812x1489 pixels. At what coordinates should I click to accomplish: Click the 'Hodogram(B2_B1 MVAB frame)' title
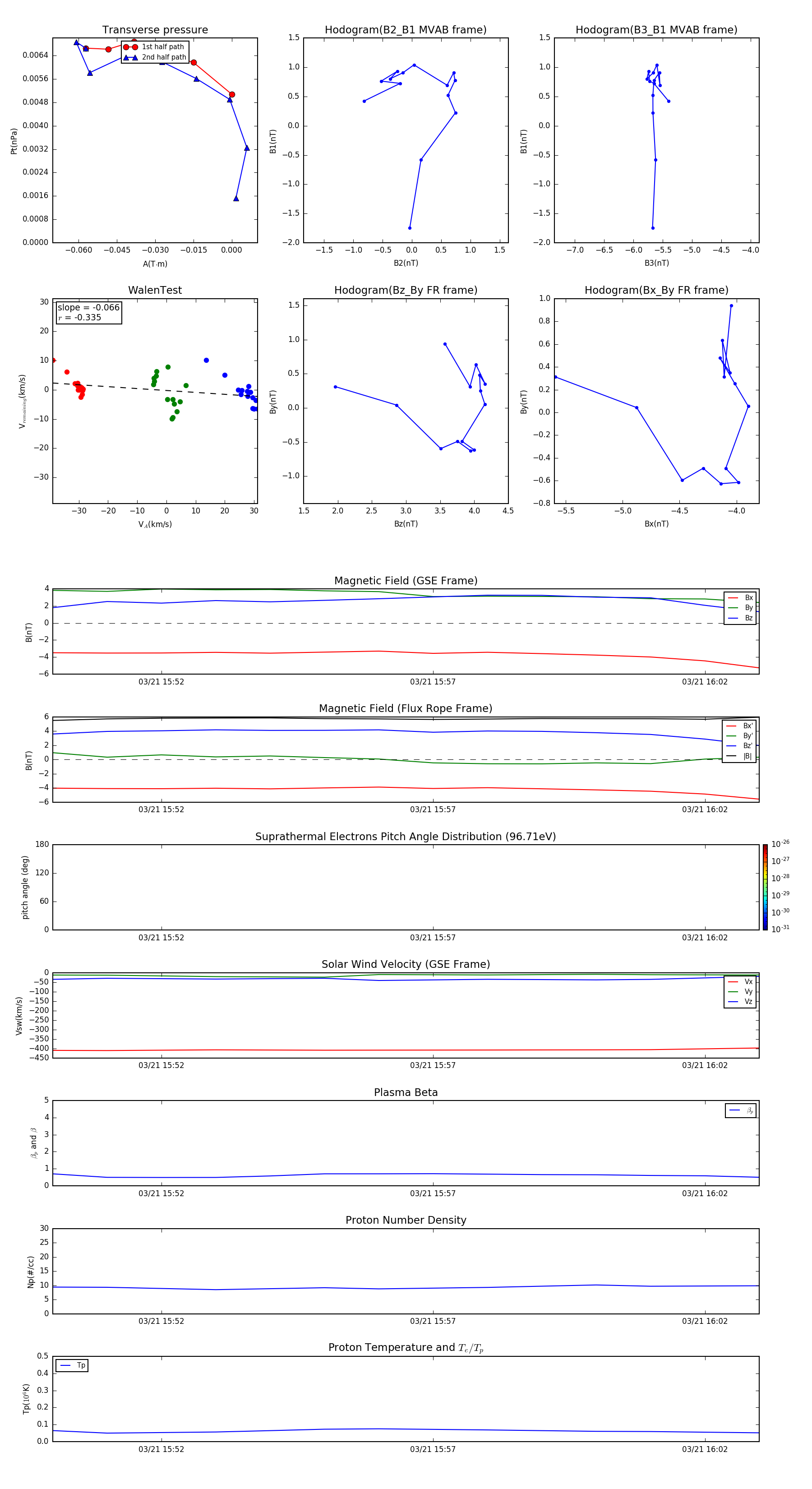[406, 30]
